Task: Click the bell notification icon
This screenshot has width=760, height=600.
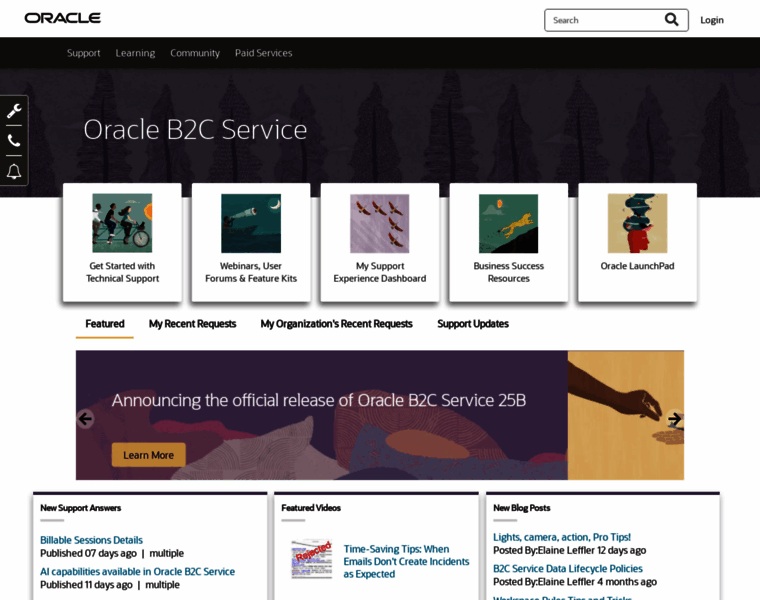Action: click(14, 171)
